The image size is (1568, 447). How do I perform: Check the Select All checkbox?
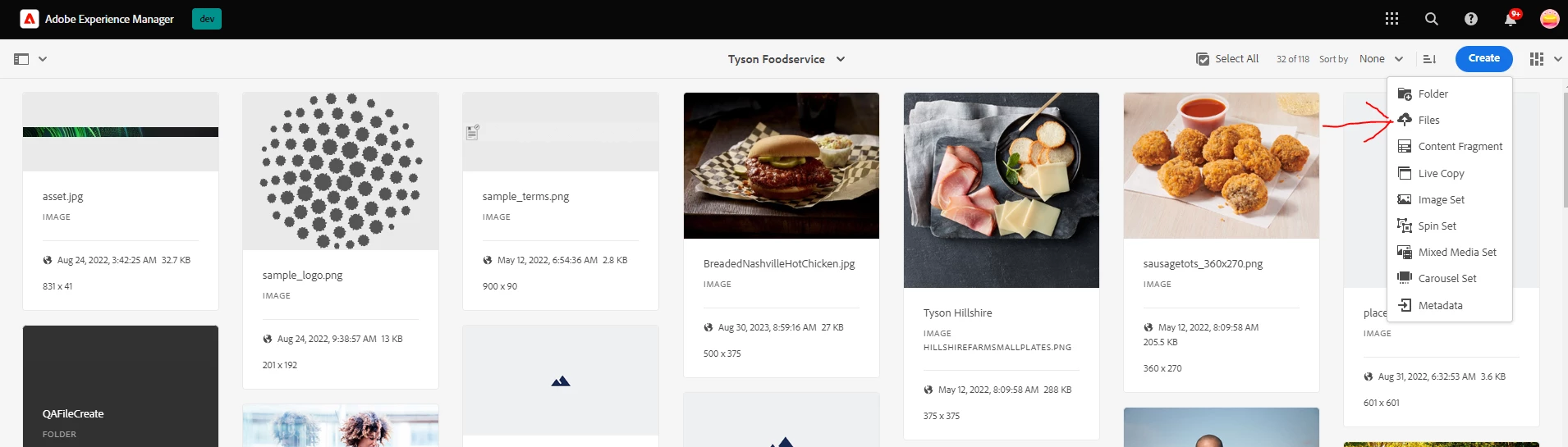click(1203, 59)
